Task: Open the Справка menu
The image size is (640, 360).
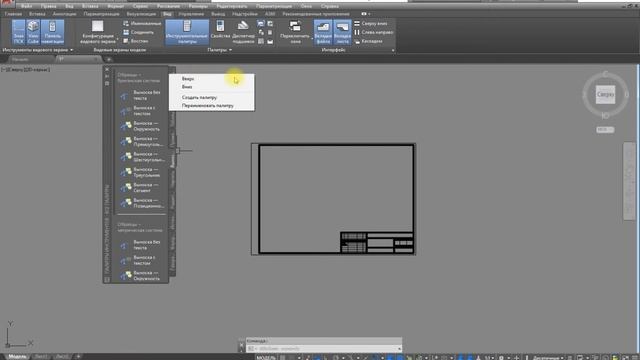Action: 330,6
